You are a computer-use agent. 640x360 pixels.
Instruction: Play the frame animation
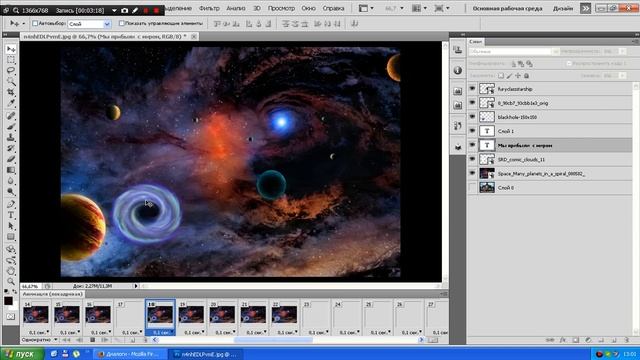pos(105,340)
